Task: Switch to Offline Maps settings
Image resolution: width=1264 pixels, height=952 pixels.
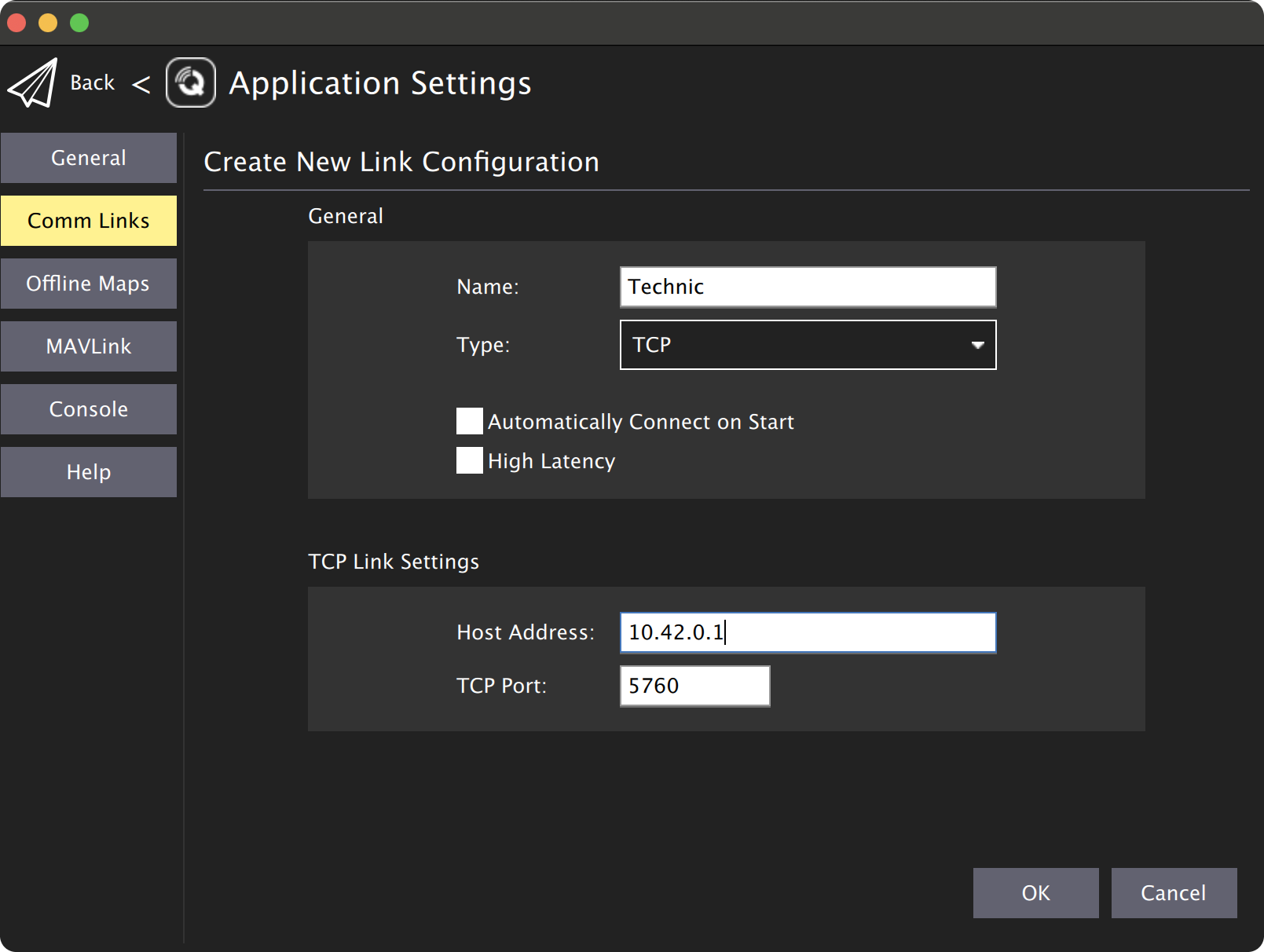Action: (89, 284)
